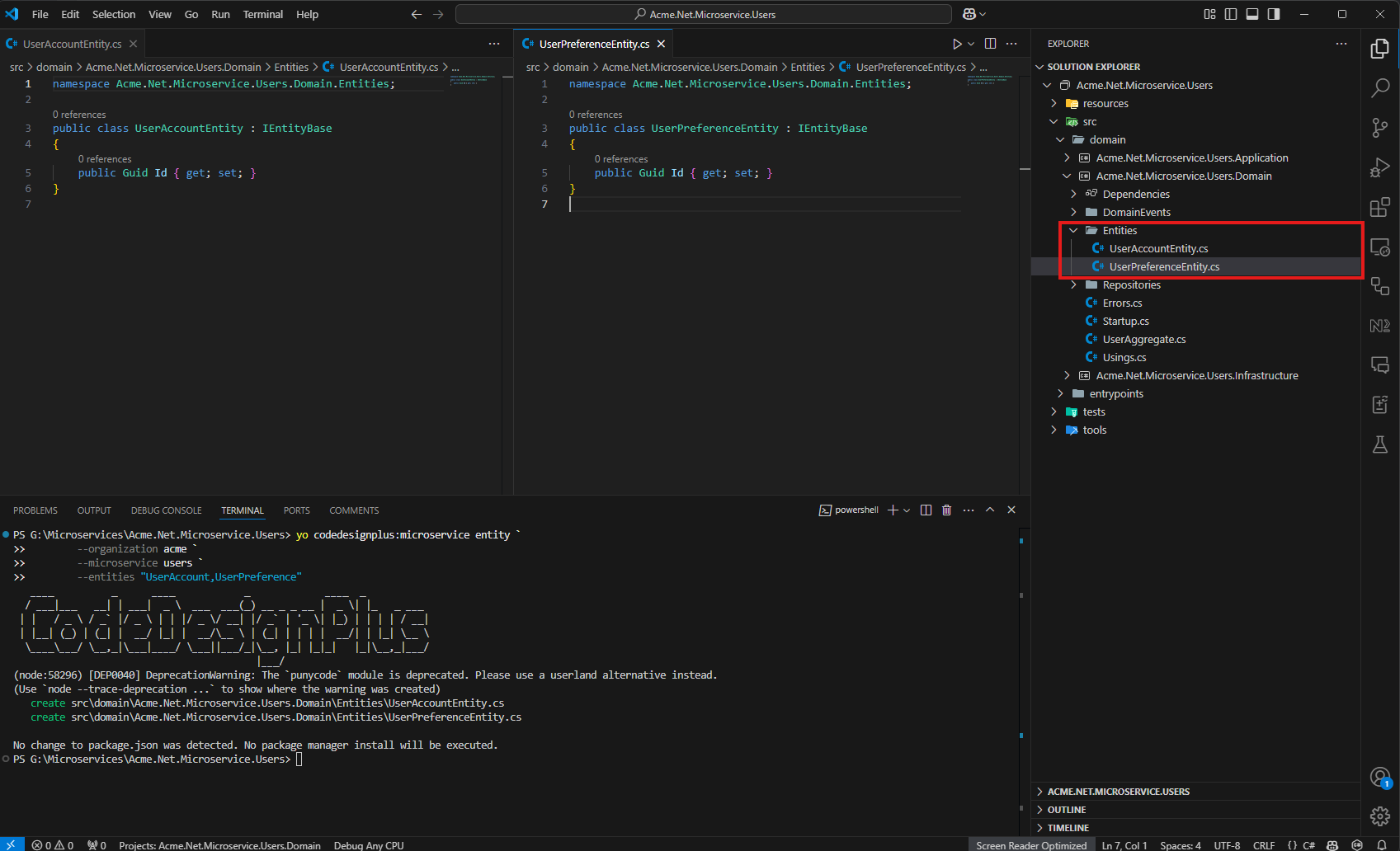1400x851 pixels.
Task: Open the Accounts icon in activity bar
Action: coord(1379,777)
